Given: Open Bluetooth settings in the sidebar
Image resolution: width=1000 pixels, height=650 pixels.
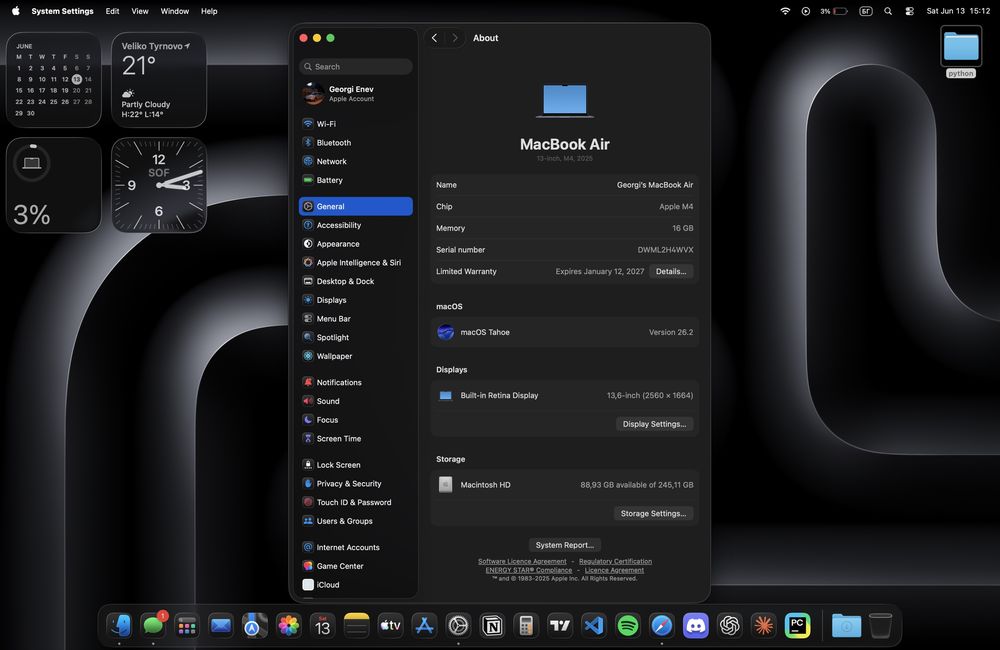Looking at the screenshot, I should coord(355,143).
